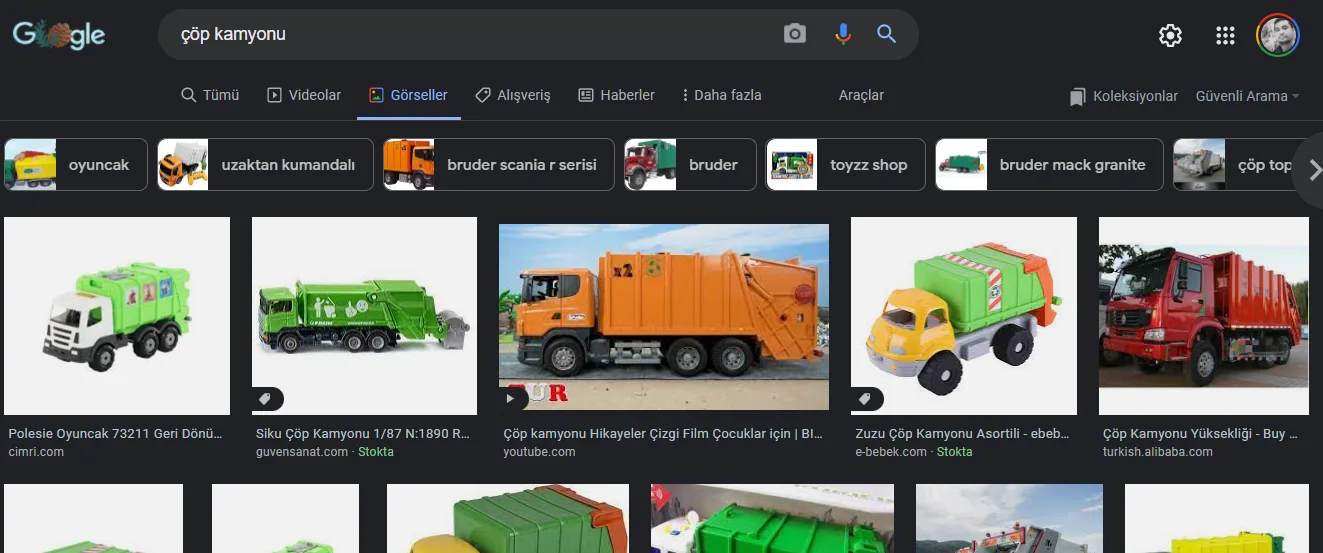Screen dimensions: 1323x553
Task: Click into the search box with 'çöp kamyonu'
Action: pyautogui.click(x=470, y=34)
